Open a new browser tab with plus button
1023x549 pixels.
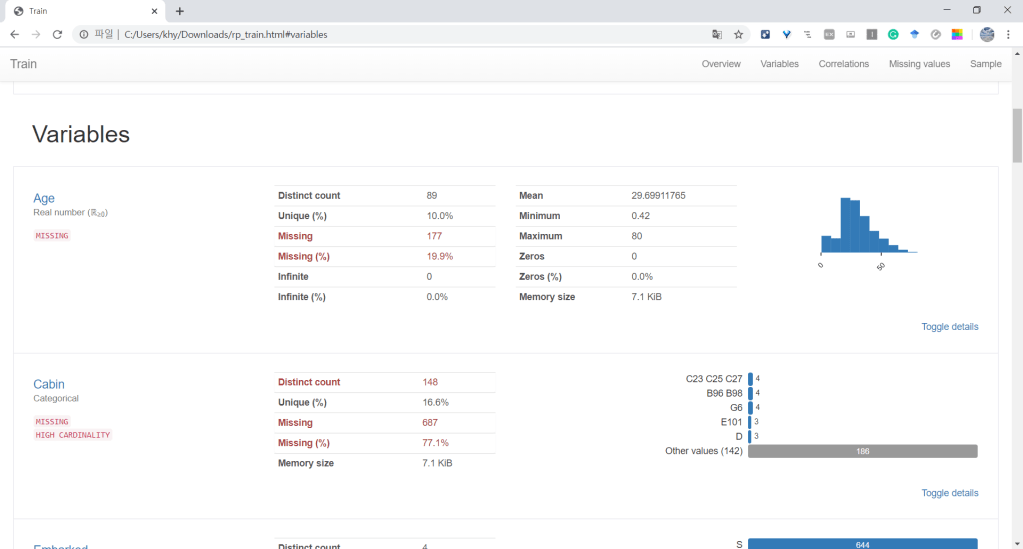point(180,11)
